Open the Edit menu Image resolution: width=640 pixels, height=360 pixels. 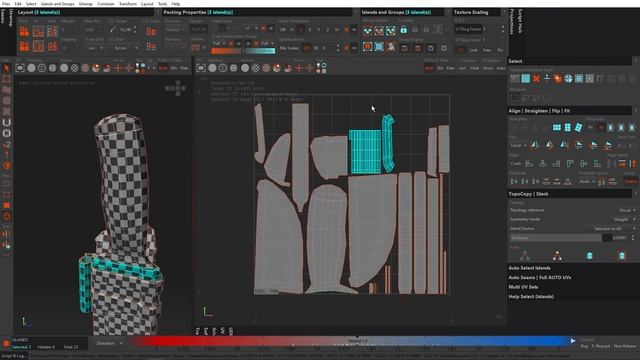(18, 4)
